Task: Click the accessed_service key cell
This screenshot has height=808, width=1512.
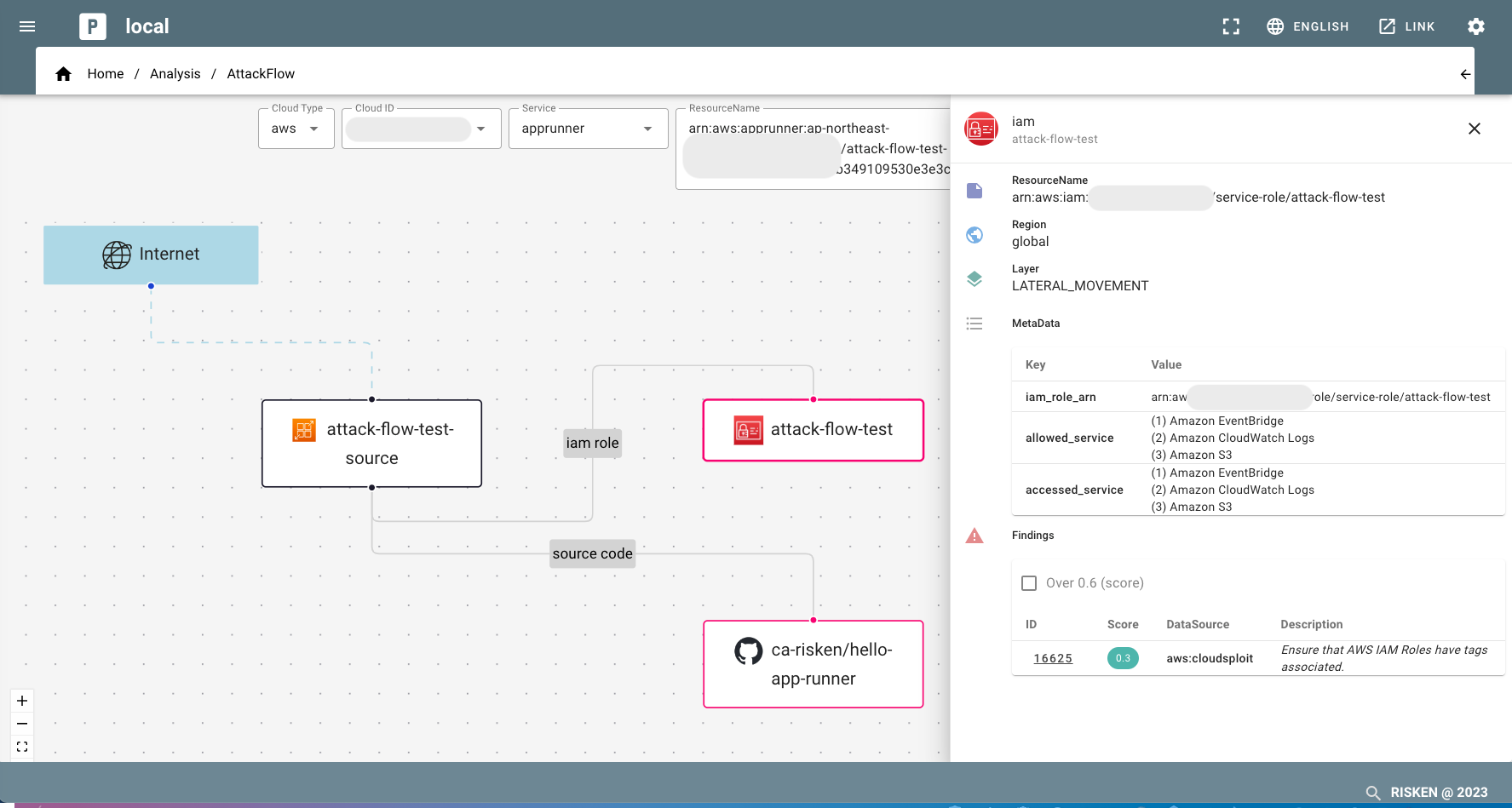Action: point(1074,490)
